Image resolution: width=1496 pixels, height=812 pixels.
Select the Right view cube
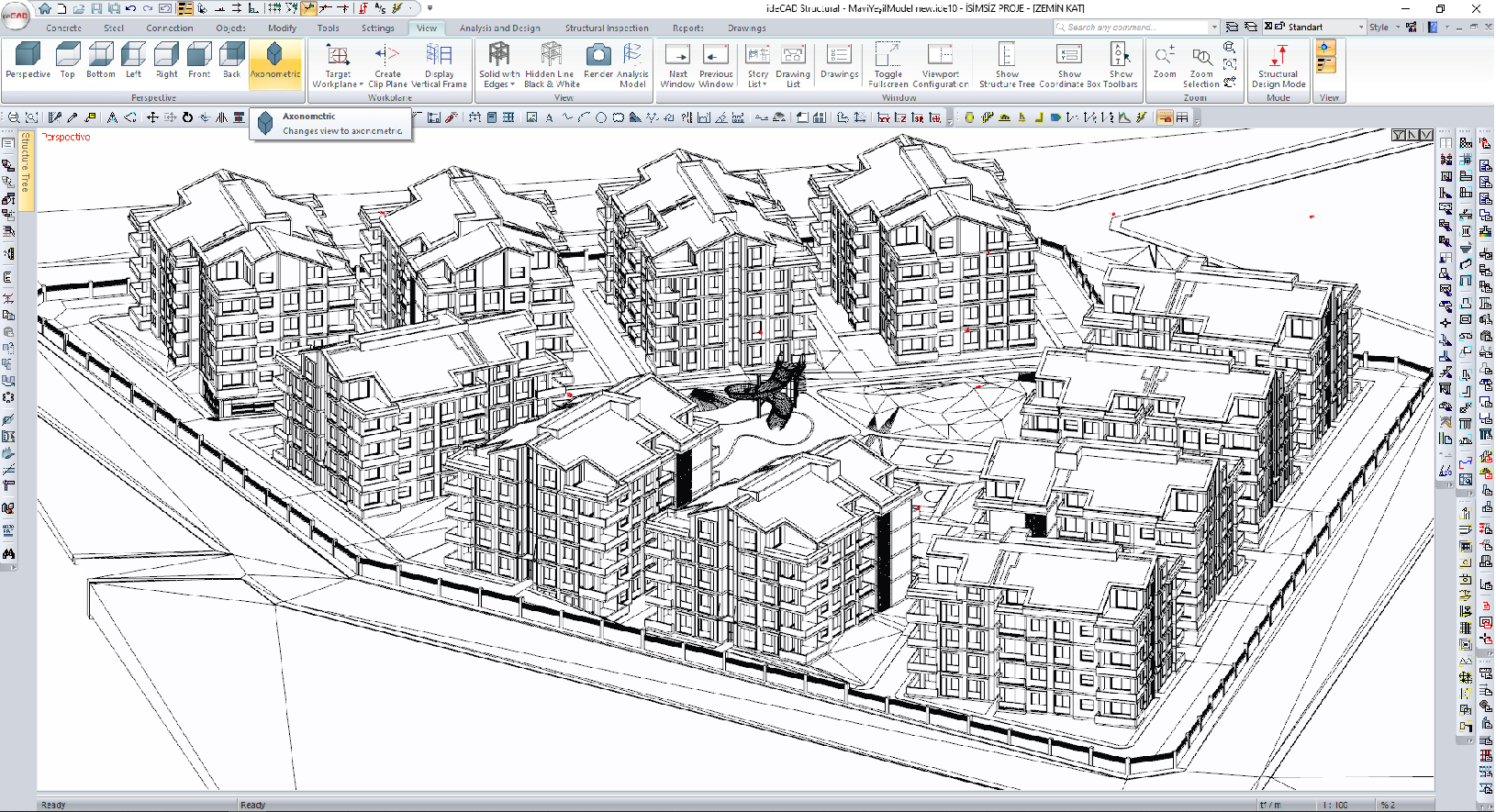(x=167, y=61)
